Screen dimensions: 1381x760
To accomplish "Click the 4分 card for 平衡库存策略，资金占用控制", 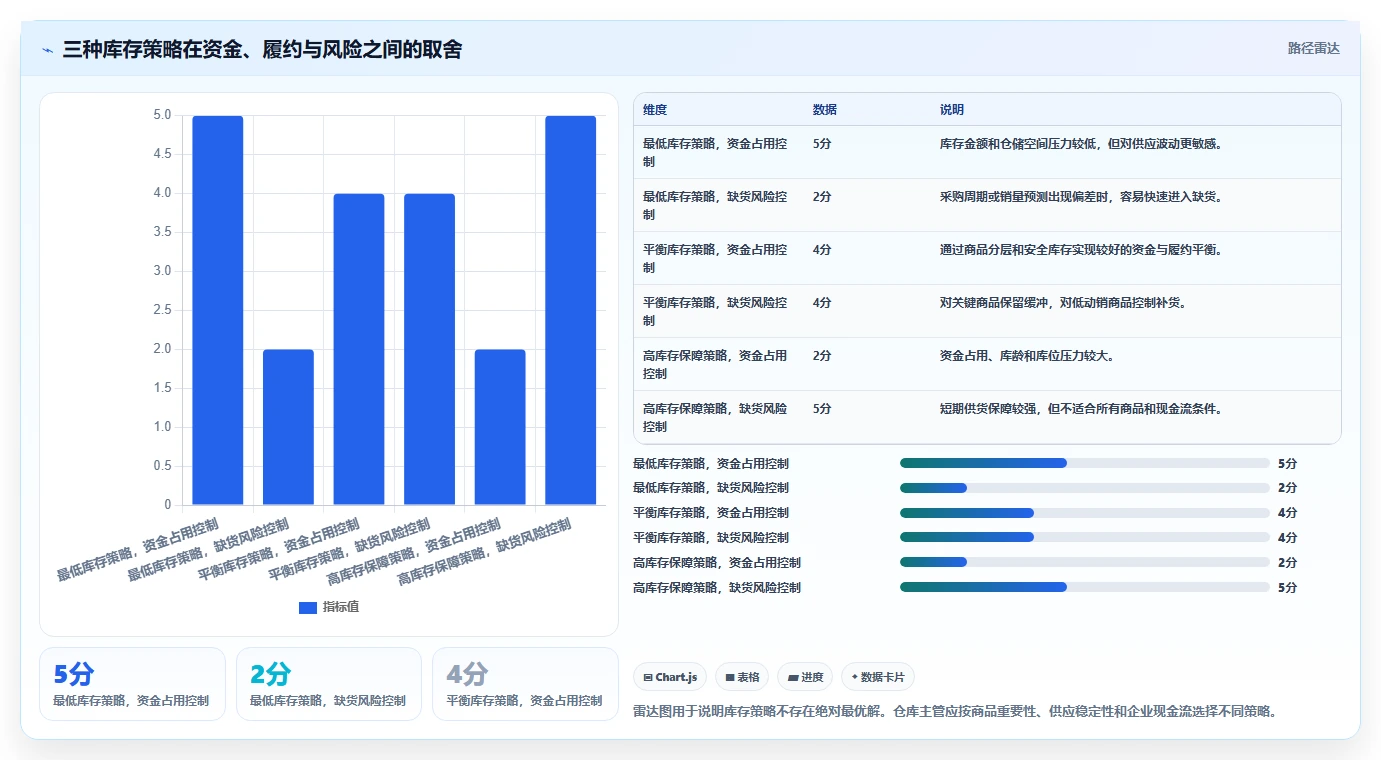I will [x=525, y=684].
